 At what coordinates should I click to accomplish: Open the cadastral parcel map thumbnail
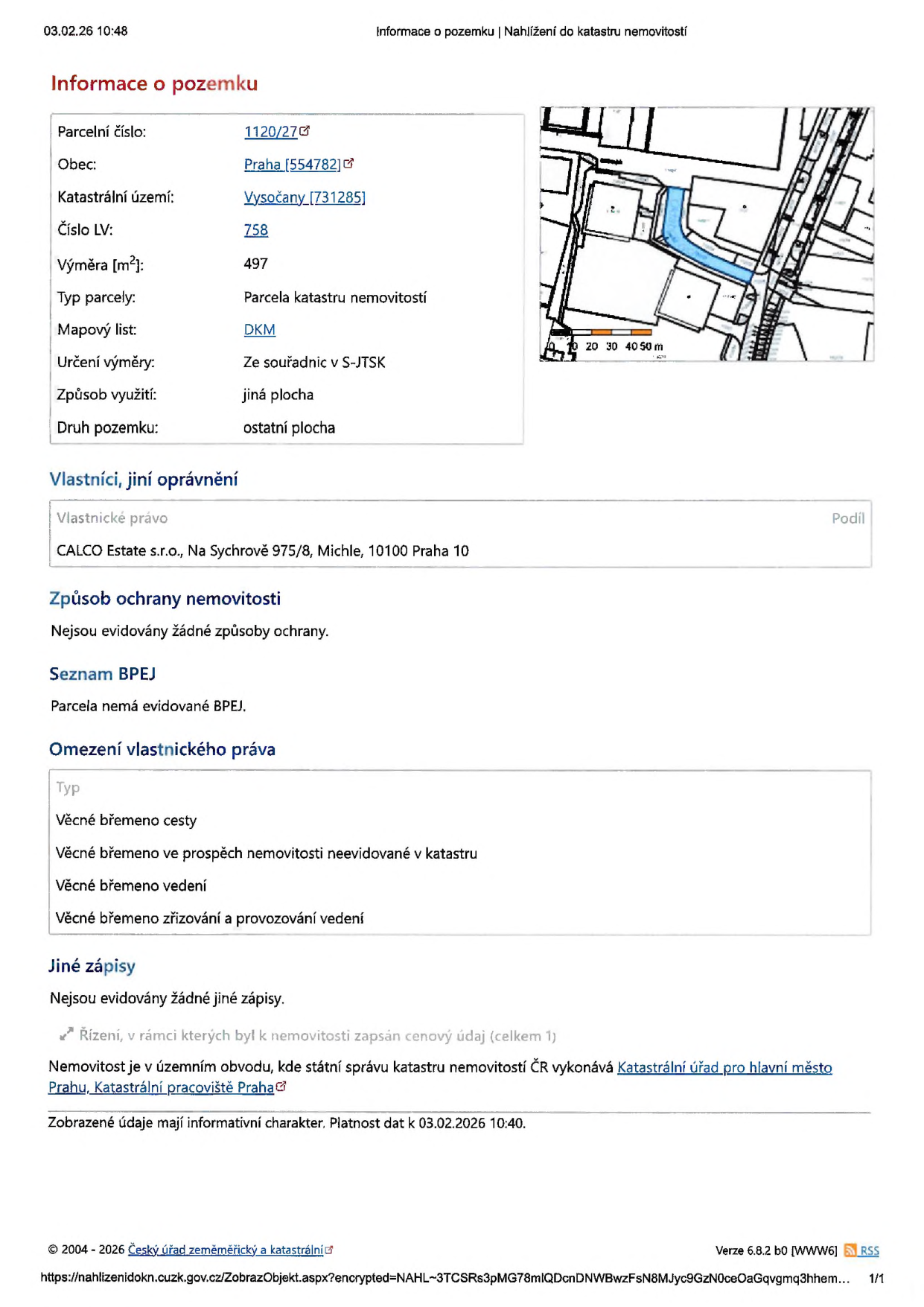tap(706, 234)
